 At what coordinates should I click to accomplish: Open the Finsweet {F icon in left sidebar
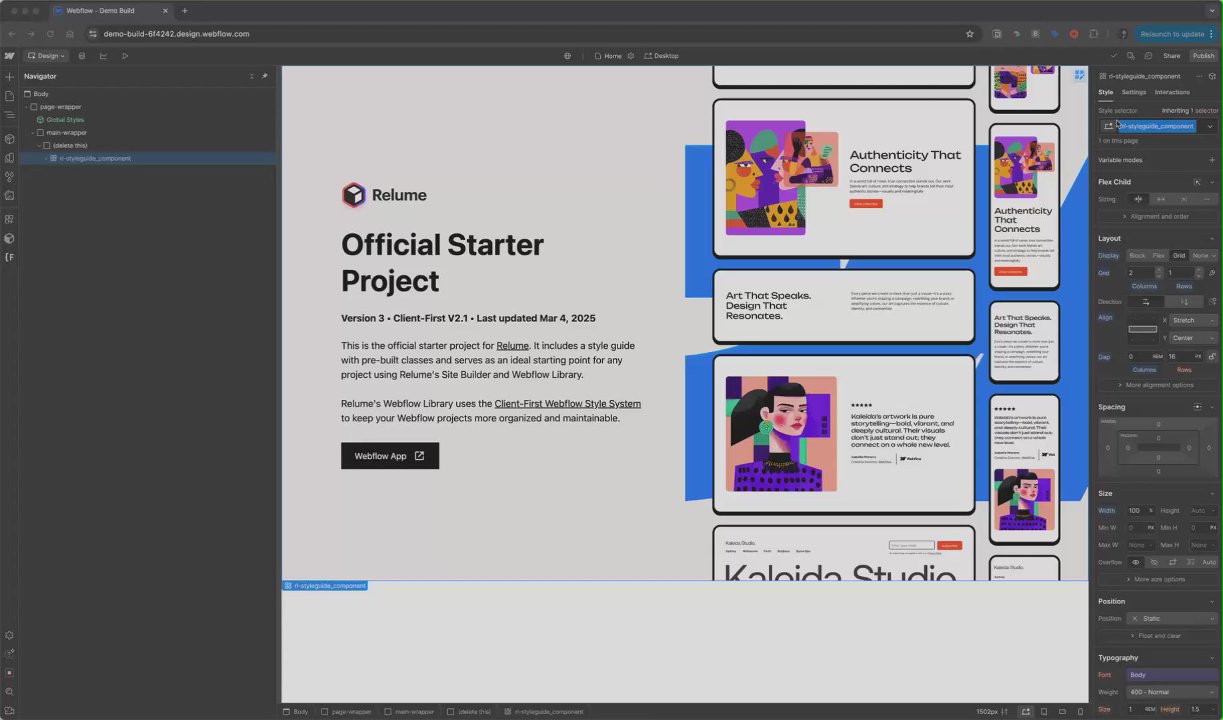pyautogui.click(x=9, y=257)
